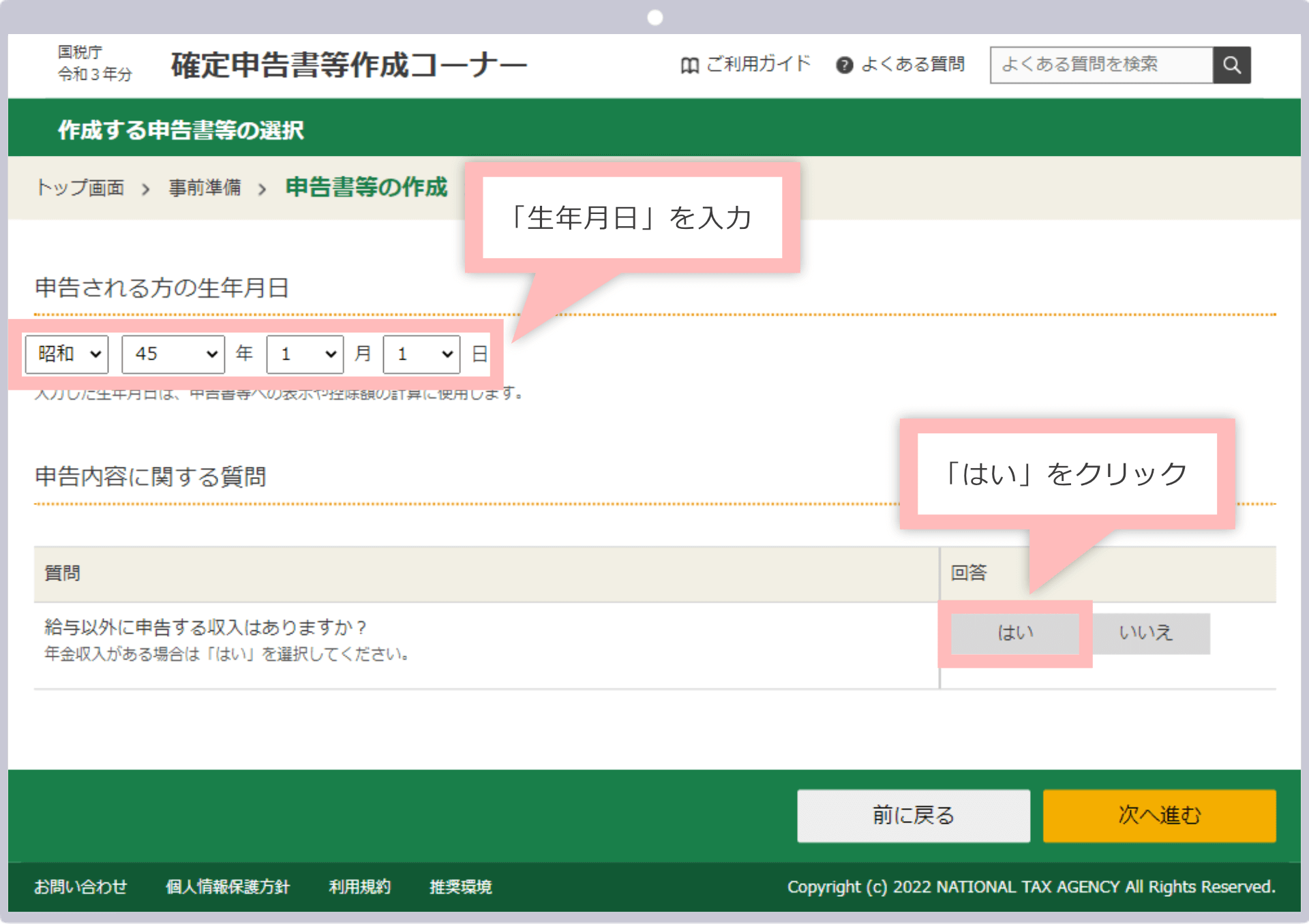The height and width of the screenshot is (924, 1309).
Task: Select the はい answer button
Action: coord(1014,633)
